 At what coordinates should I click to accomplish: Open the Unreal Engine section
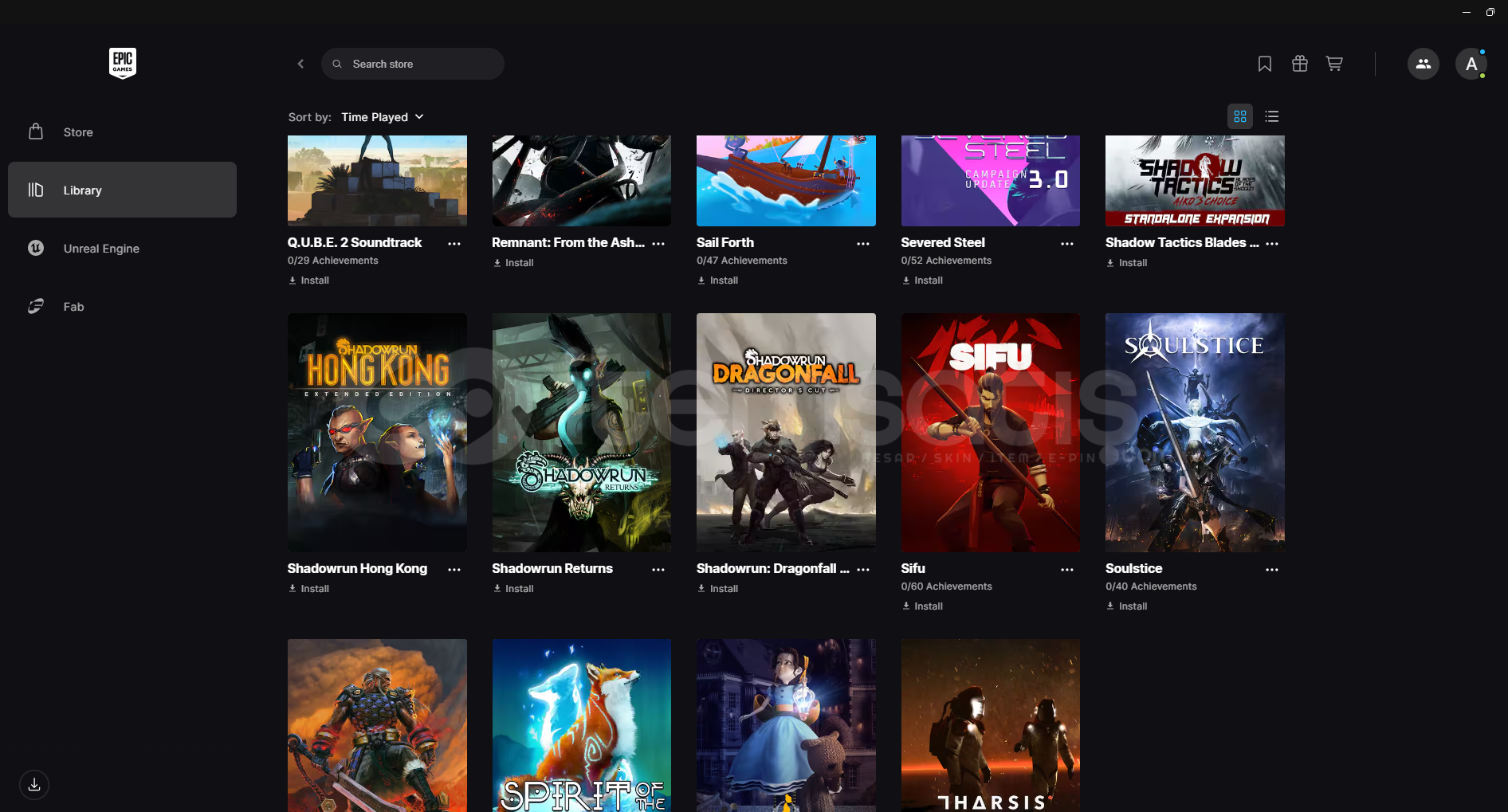coord(122,248)
